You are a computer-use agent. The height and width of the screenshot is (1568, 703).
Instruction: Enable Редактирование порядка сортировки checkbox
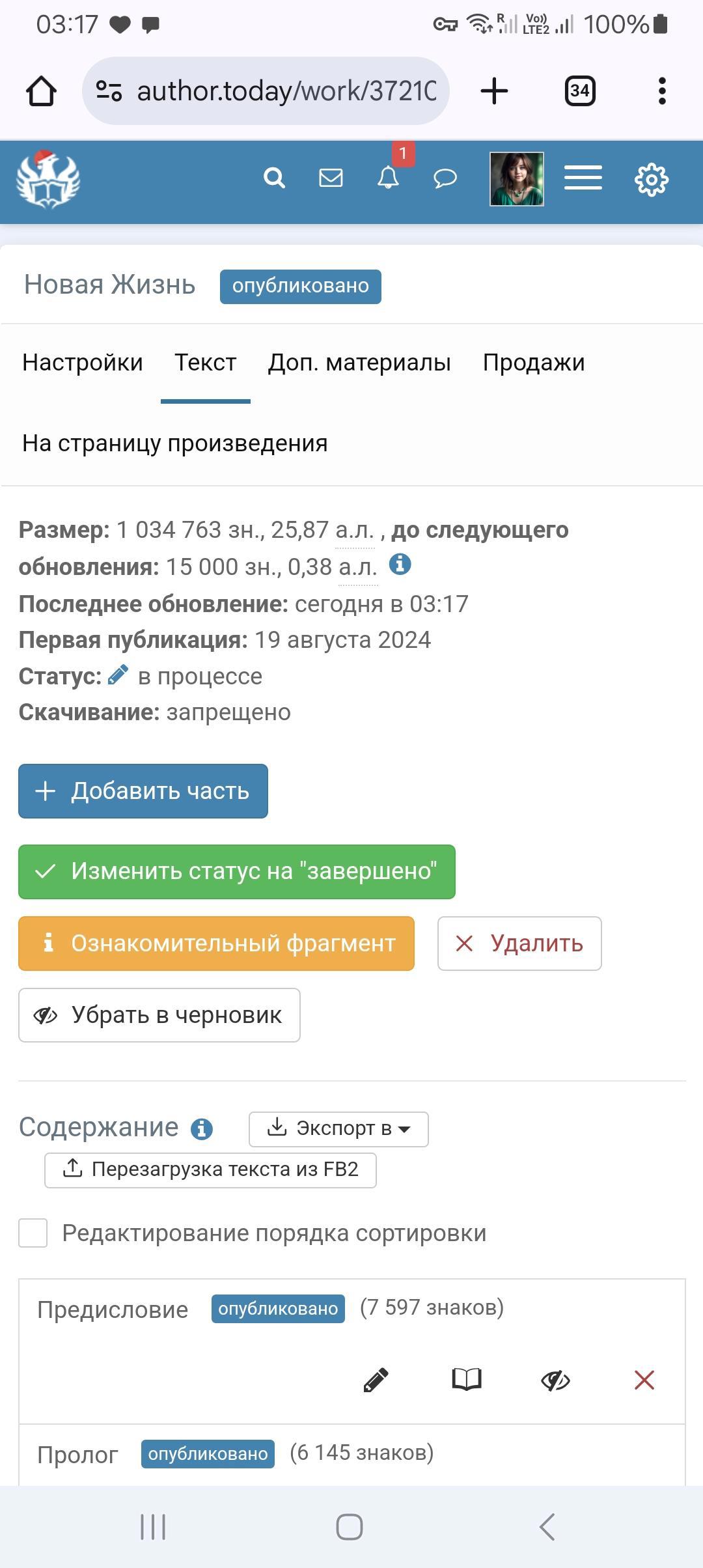[33, 1233]
